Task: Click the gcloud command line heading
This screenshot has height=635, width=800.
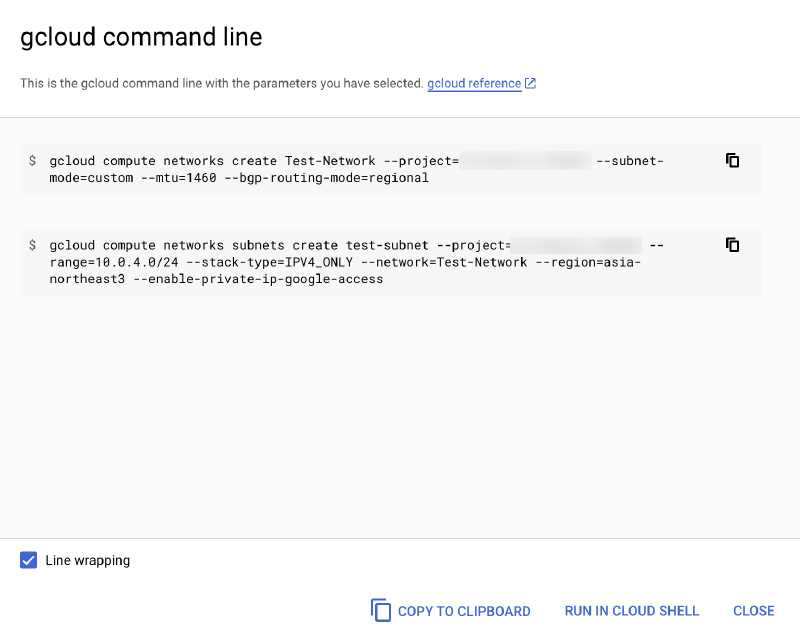Action: pos(141,37)
